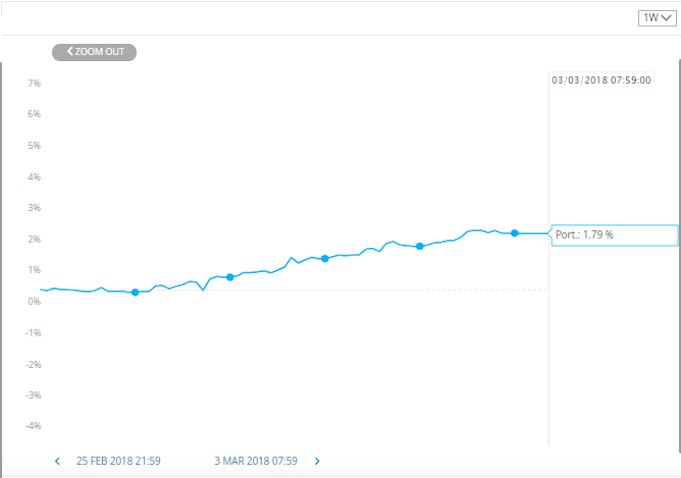The image size is (681, 478).
Task: Select the last data point near 2%
Action: 515,233
